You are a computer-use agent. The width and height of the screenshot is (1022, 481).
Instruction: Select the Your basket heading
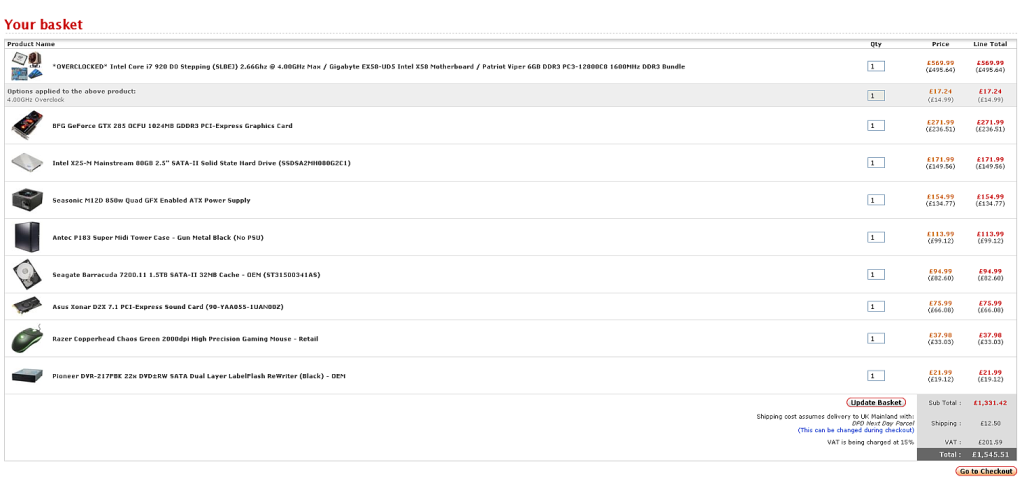[44, 25]
